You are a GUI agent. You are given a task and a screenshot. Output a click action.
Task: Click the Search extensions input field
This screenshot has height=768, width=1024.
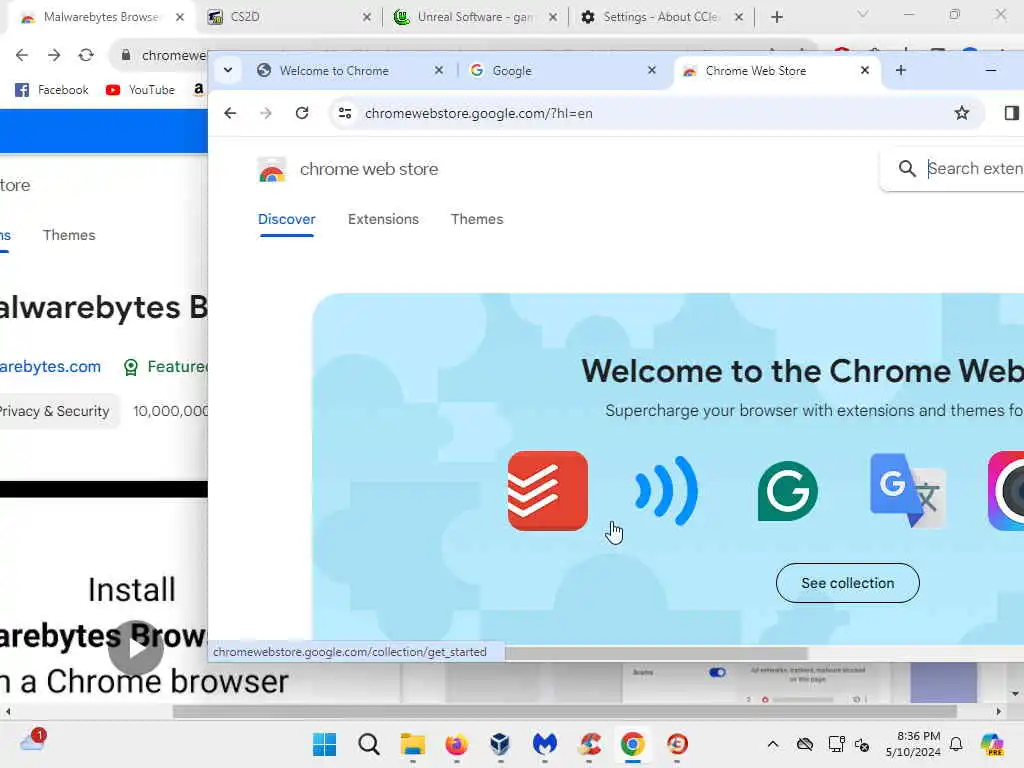tap(975, 168)
